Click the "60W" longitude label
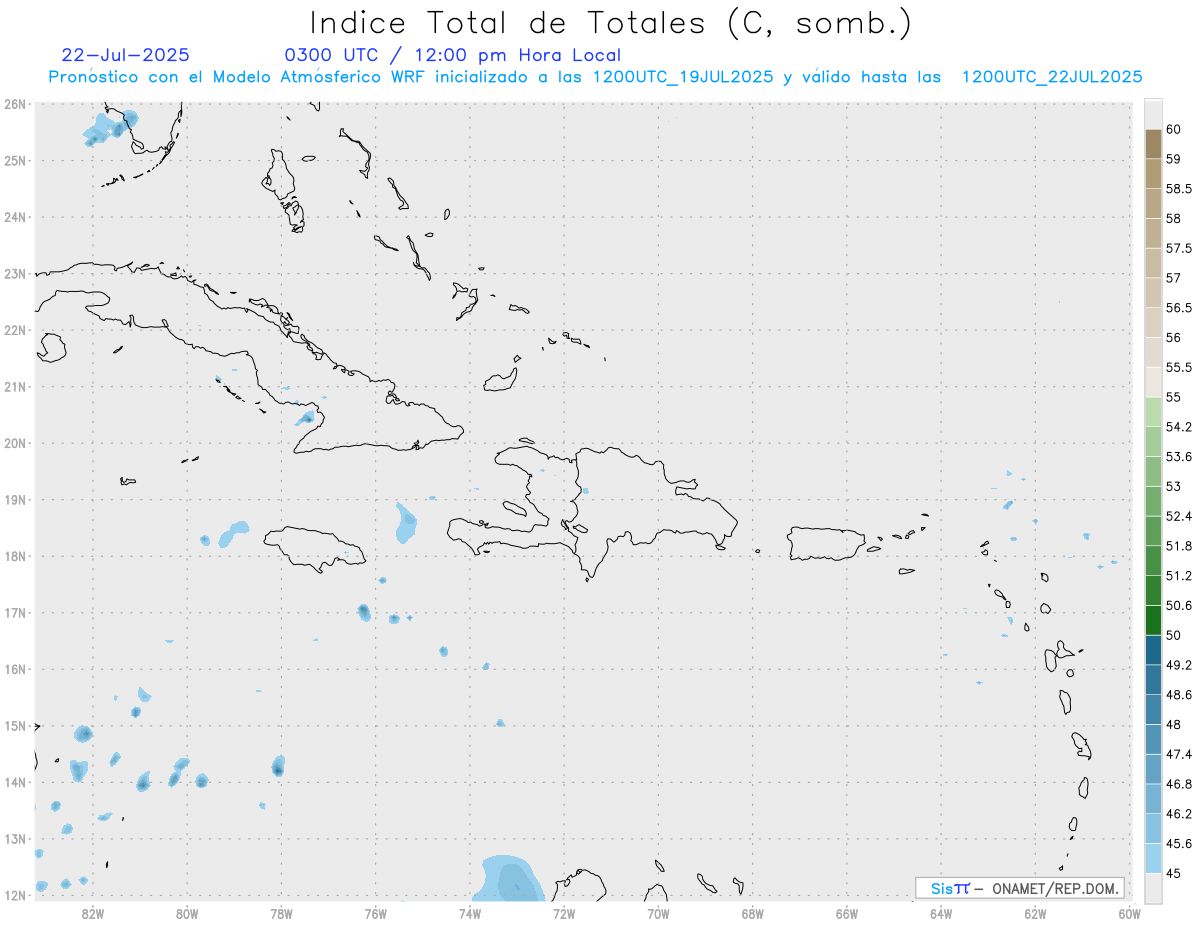The height and width of the screenshot is (927, 1200). pos(1130,913)
